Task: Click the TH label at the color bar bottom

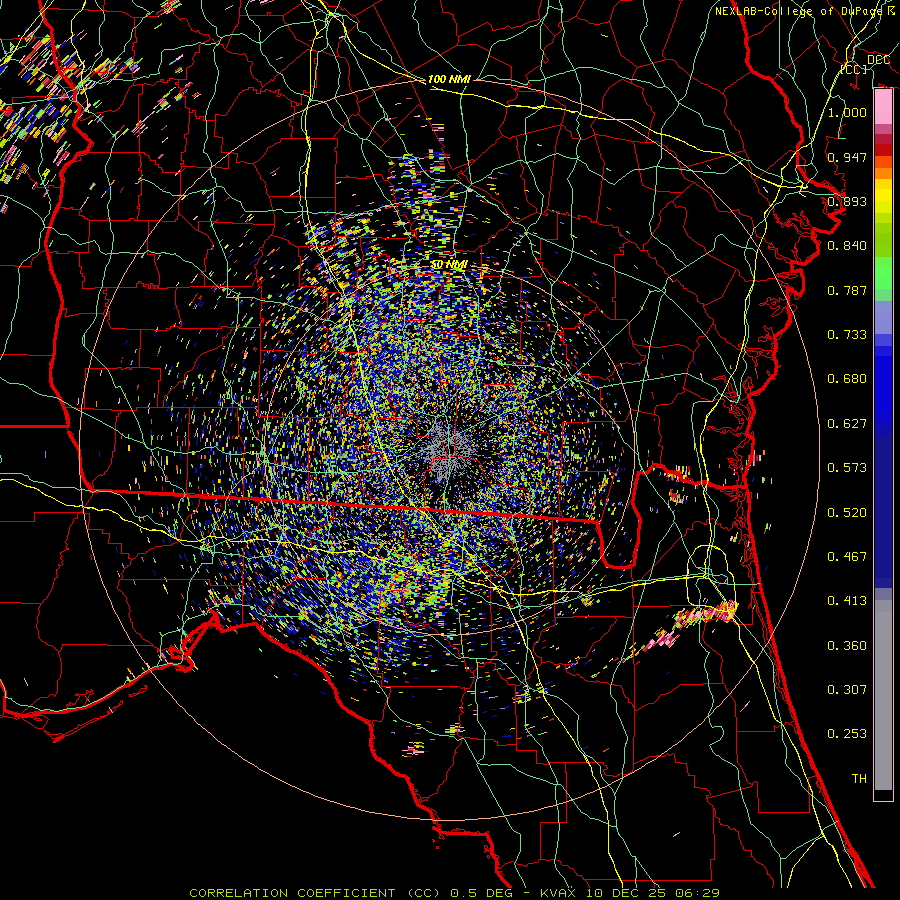Action: [859, 779]
